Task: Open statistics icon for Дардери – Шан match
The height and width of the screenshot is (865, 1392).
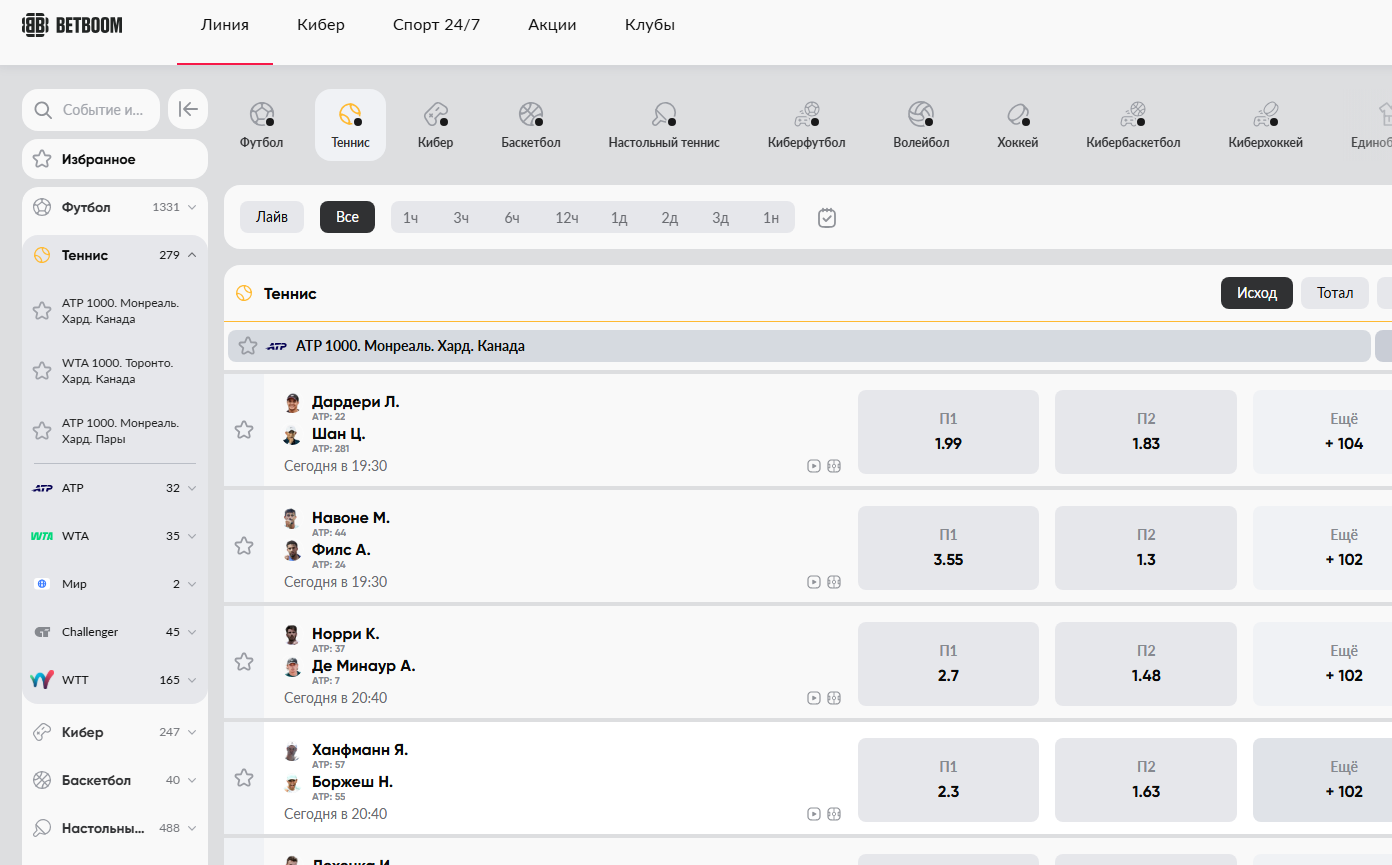Action: pyautogui.click(x=834, y=466)
